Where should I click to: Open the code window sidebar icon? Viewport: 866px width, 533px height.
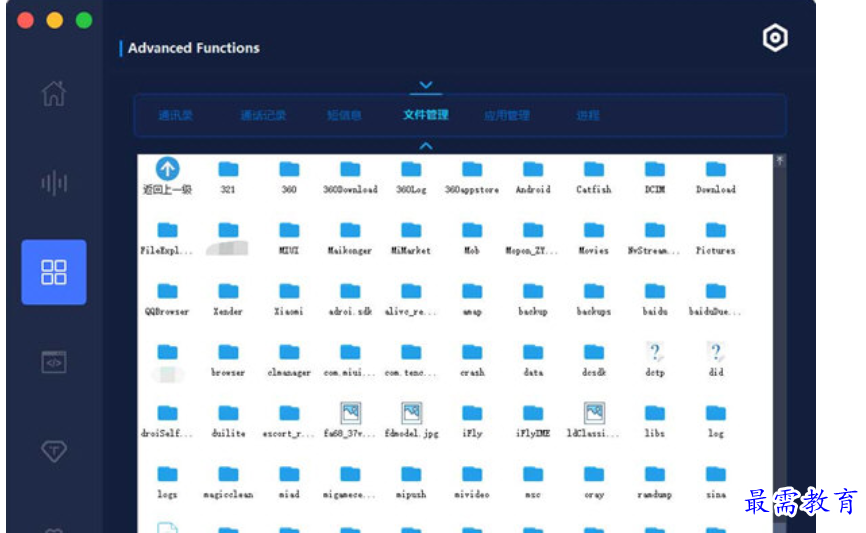[54, 362]
